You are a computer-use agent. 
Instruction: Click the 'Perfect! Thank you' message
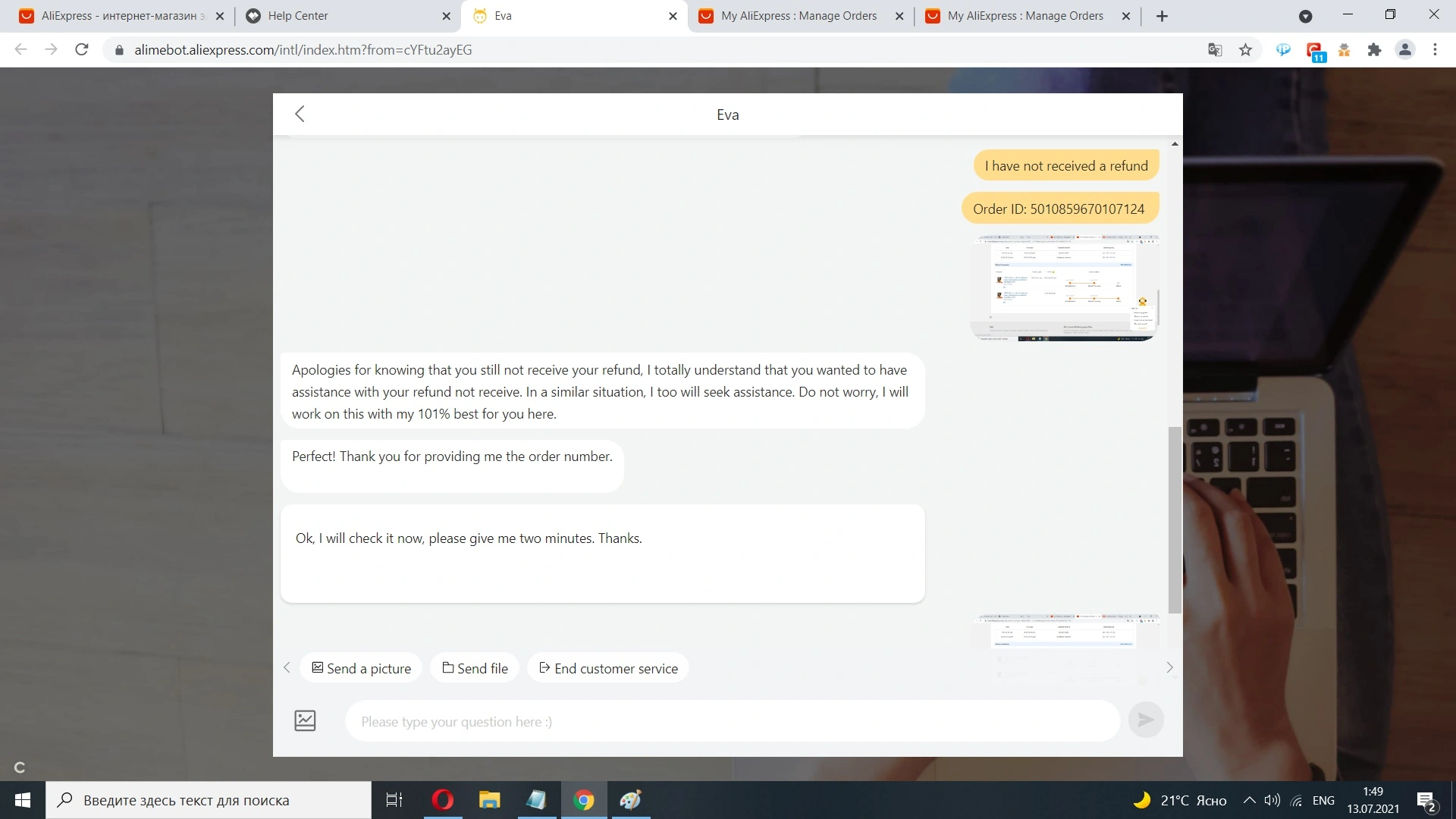click(x=452, y=466)
